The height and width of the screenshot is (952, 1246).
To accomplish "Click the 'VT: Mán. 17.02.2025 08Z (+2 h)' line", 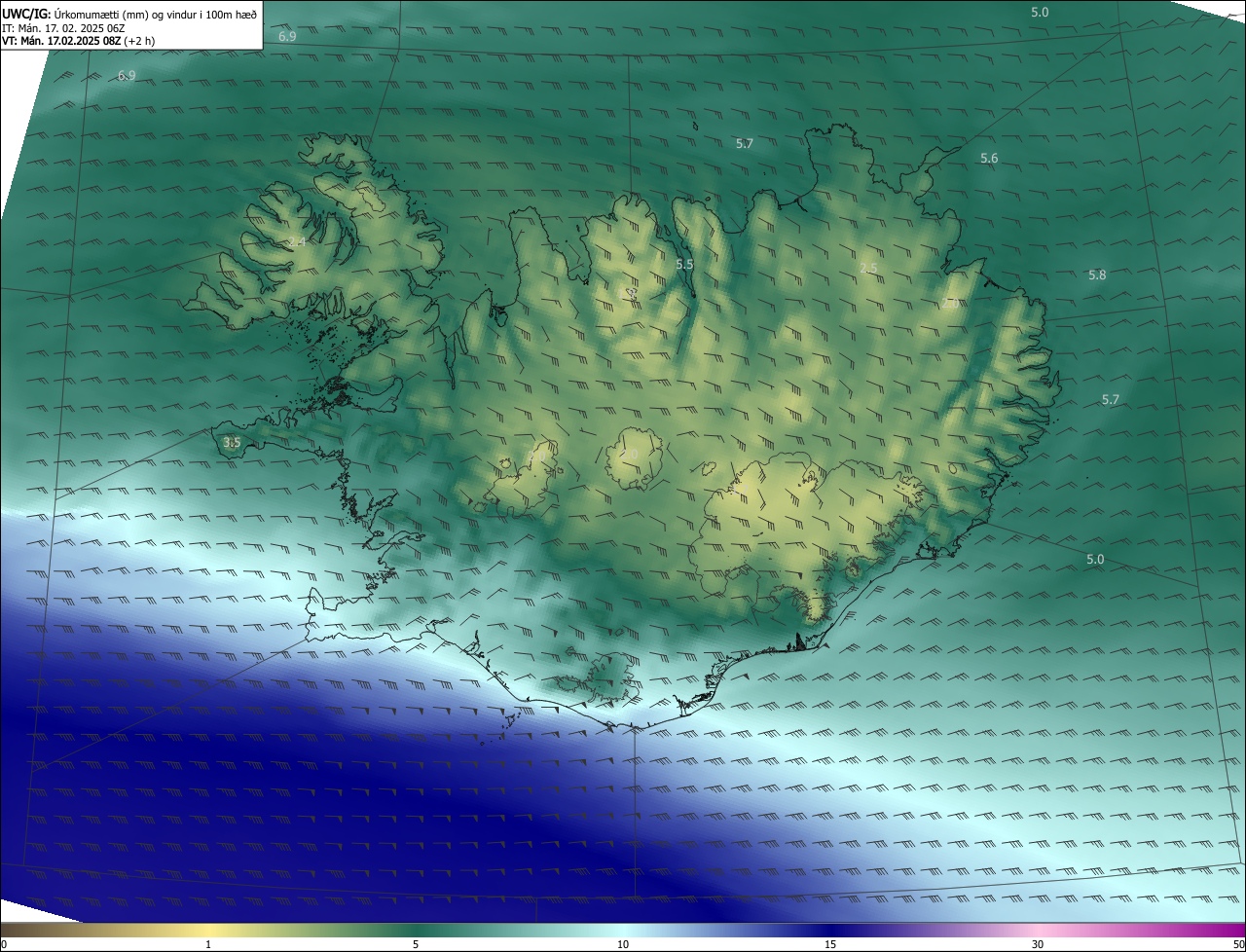I will pos(78,41).
